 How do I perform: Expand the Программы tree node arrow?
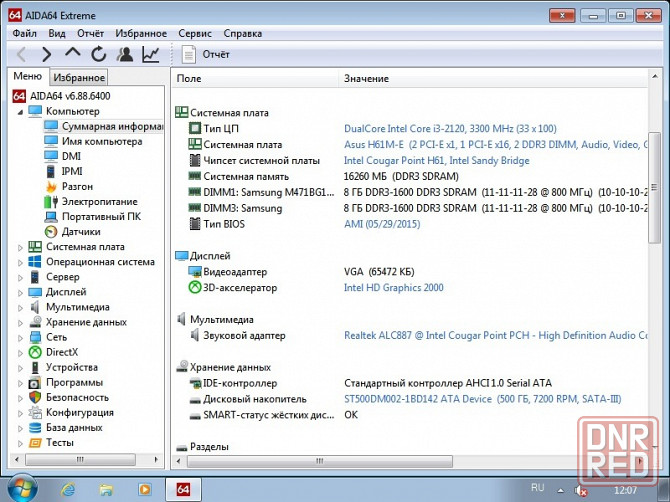click(20, 383)
